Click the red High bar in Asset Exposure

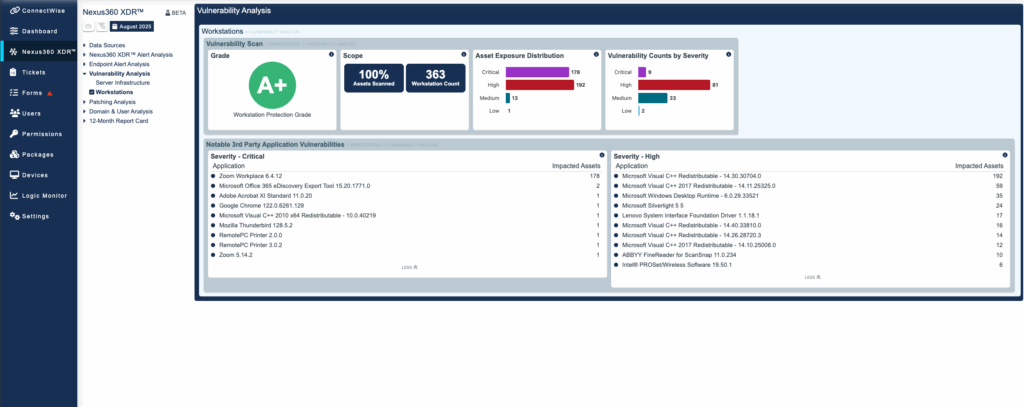pos(539,85)
